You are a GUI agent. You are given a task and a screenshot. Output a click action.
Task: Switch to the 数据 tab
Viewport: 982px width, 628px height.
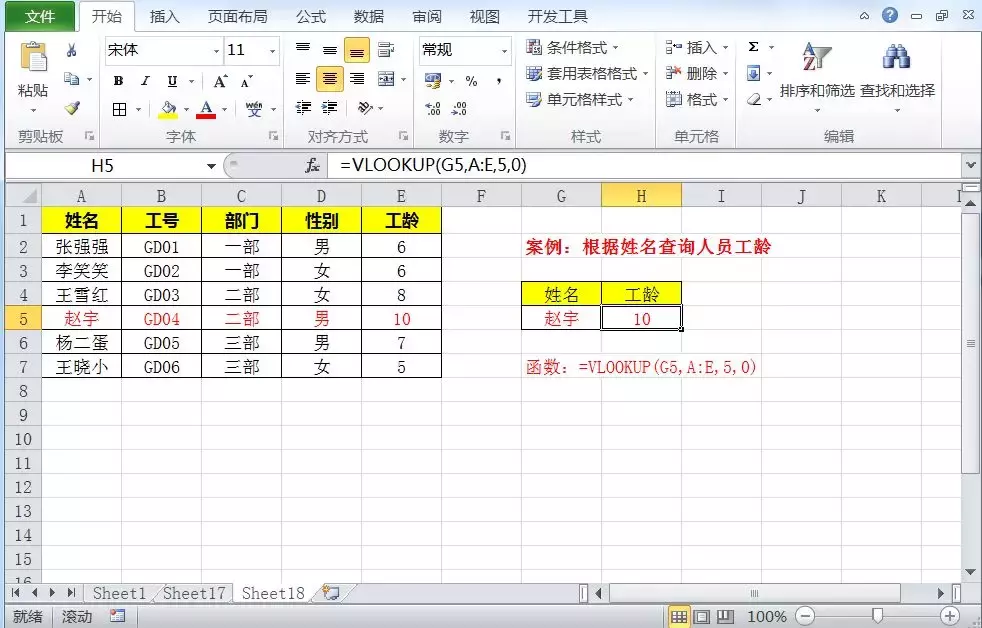(x=369, y=16)
